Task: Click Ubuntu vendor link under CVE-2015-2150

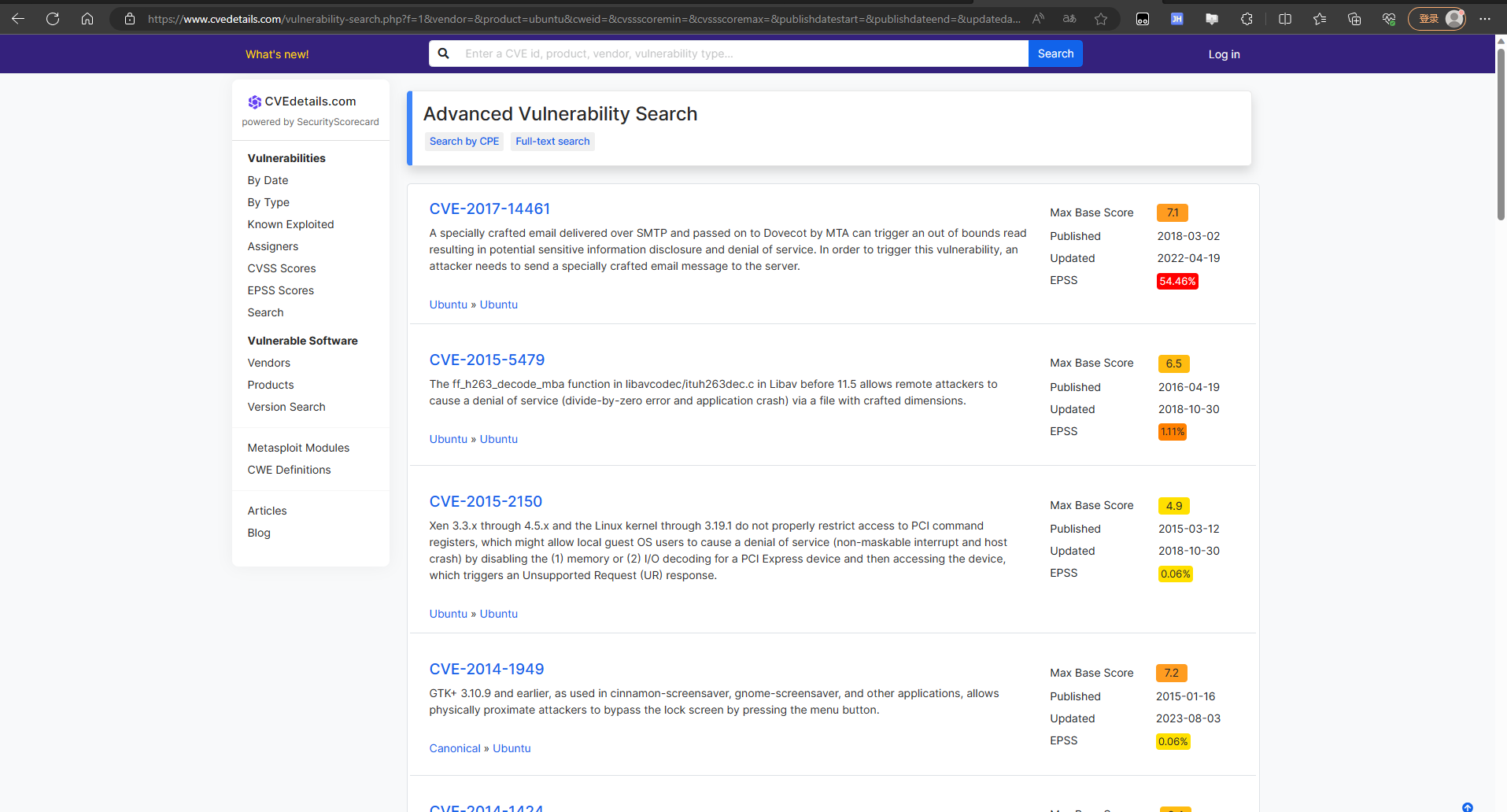Action: tap(448, 614)
